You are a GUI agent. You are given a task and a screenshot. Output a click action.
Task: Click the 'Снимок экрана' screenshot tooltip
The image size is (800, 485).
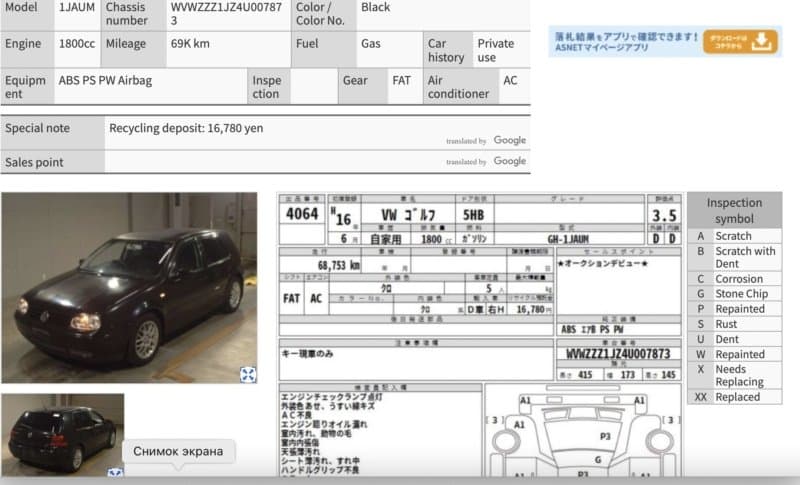coord(178,451)
